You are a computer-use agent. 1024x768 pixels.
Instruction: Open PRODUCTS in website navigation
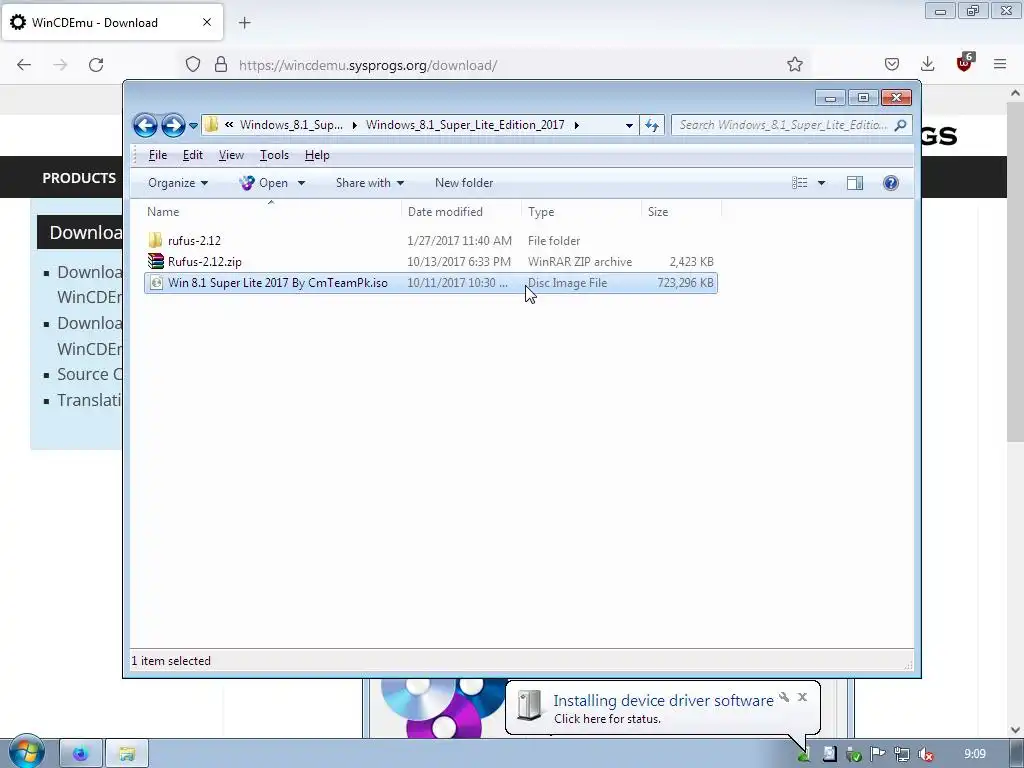79,178
